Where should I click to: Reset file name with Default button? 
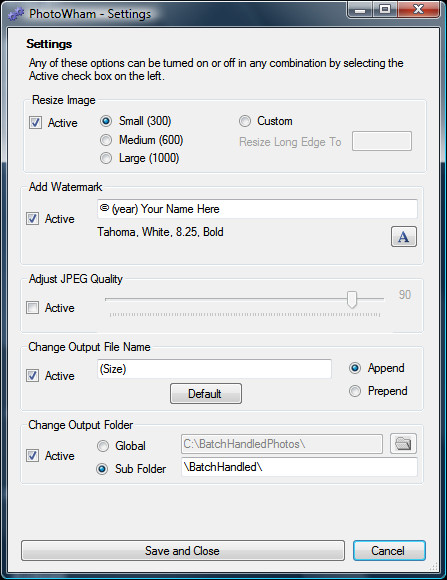pyautogui.click(x=206, y=394)
